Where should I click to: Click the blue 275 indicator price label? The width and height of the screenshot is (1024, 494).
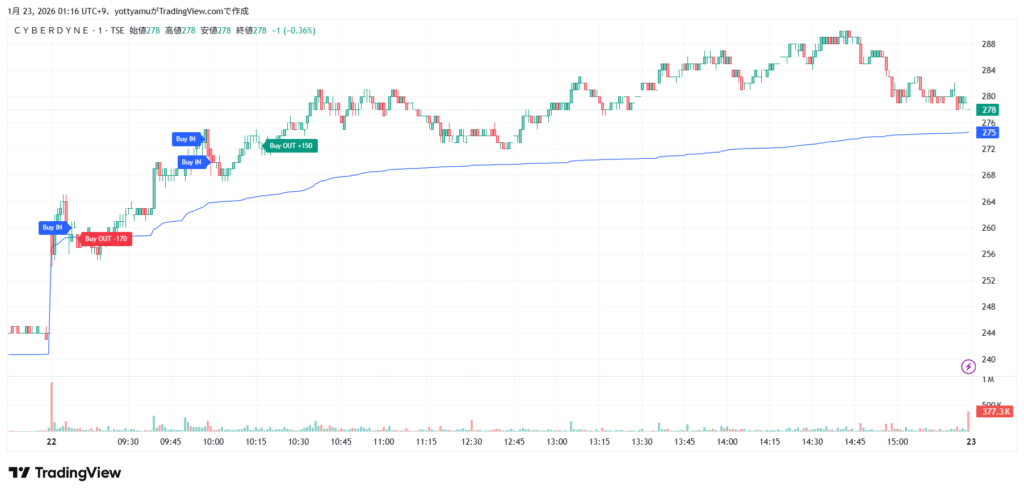[x=989, y=132]
